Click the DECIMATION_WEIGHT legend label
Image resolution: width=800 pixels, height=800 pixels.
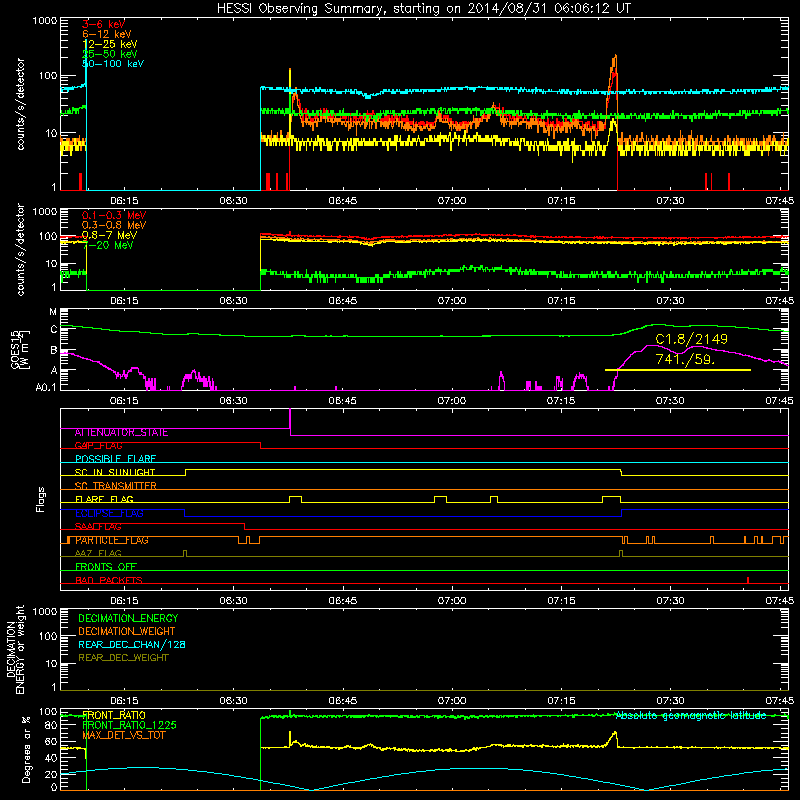click(127, 632)
